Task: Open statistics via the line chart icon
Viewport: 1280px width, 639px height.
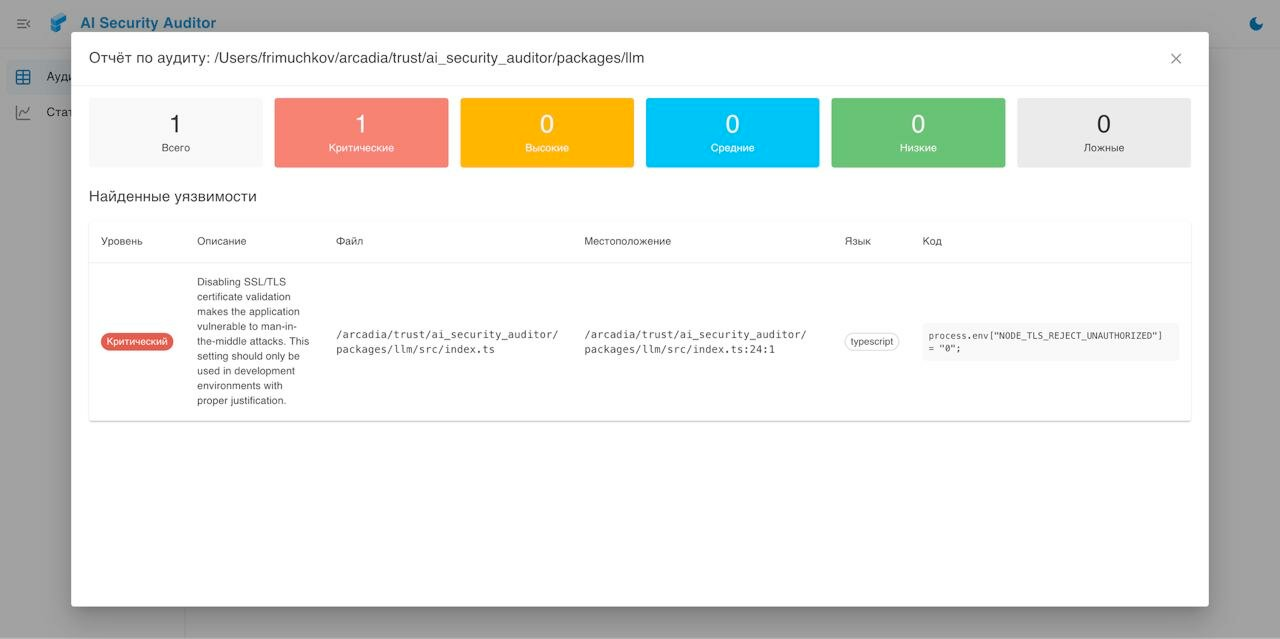Action: pyautogui.click(x=22, y=111)
